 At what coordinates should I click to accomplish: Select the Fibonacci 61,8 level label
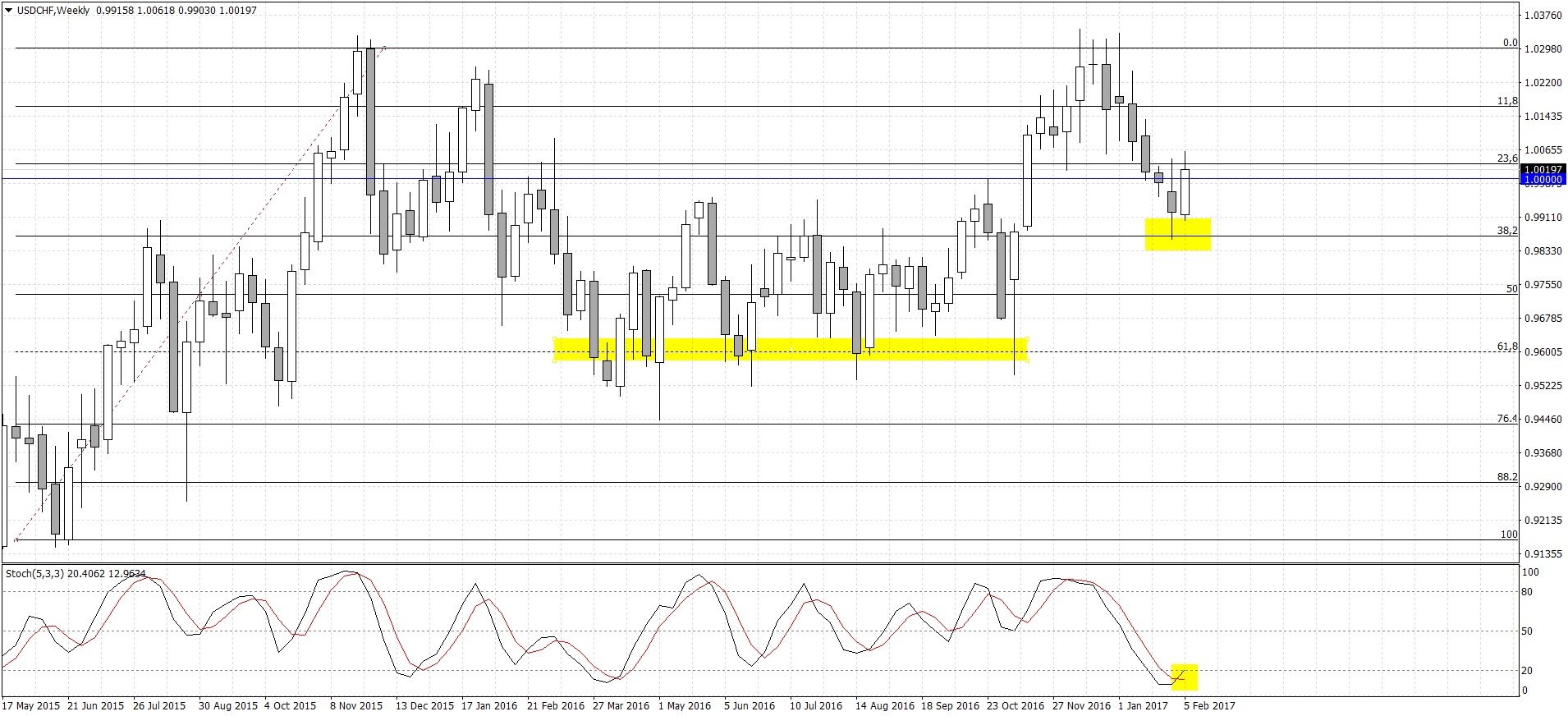tap(1507, 347)
